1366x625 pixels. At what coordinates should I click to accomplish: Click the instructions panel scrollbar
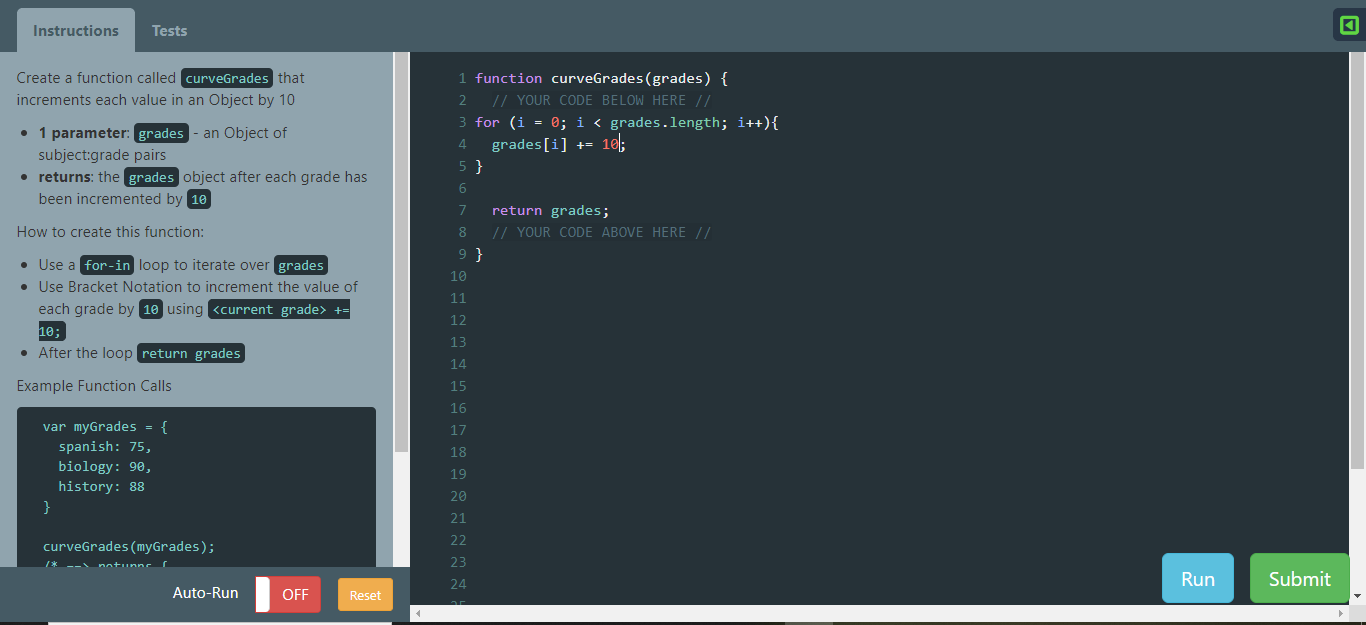(x=401, y=250)
